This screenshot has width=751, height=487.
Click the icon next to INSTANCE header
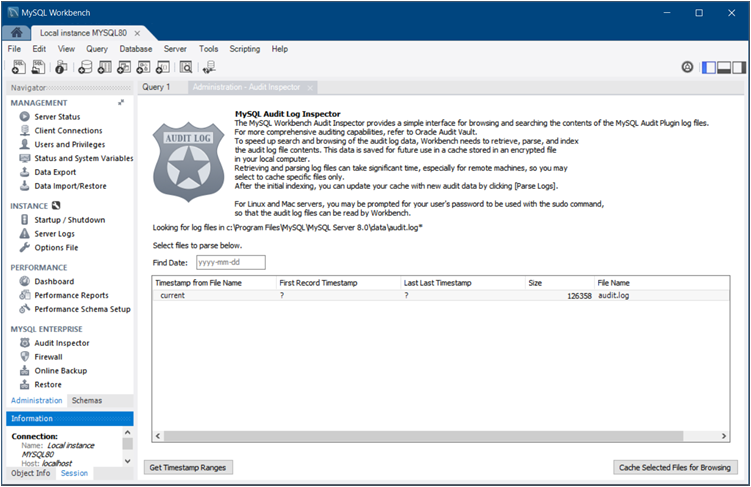point(56,205)
